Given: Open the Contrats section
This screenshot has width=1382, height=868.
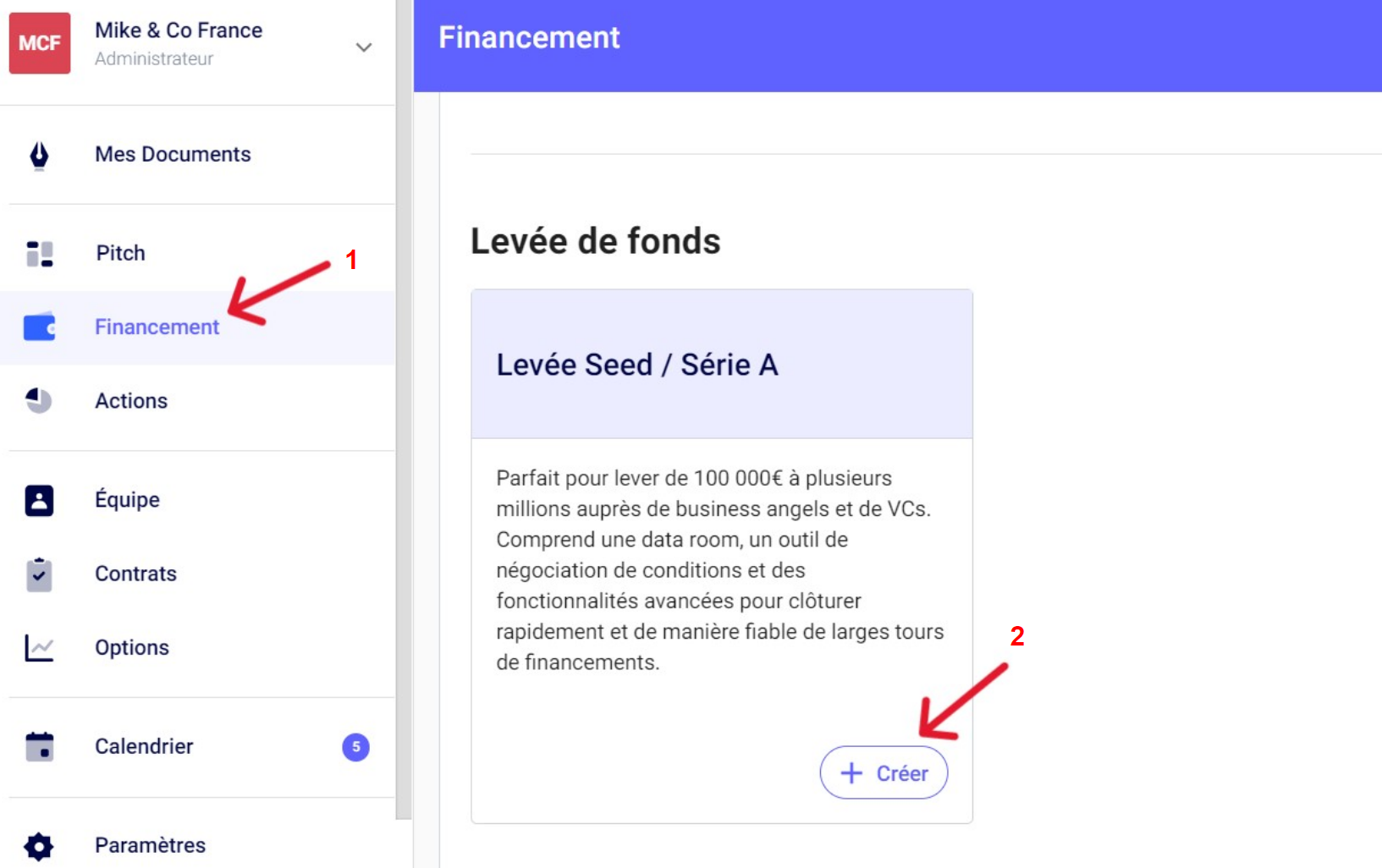Looking at the screenshot, I should (135, 574).
